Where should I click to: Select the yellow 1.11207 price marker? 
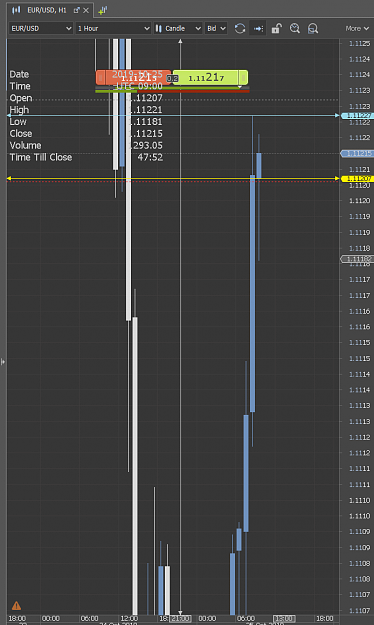(358, 179)
